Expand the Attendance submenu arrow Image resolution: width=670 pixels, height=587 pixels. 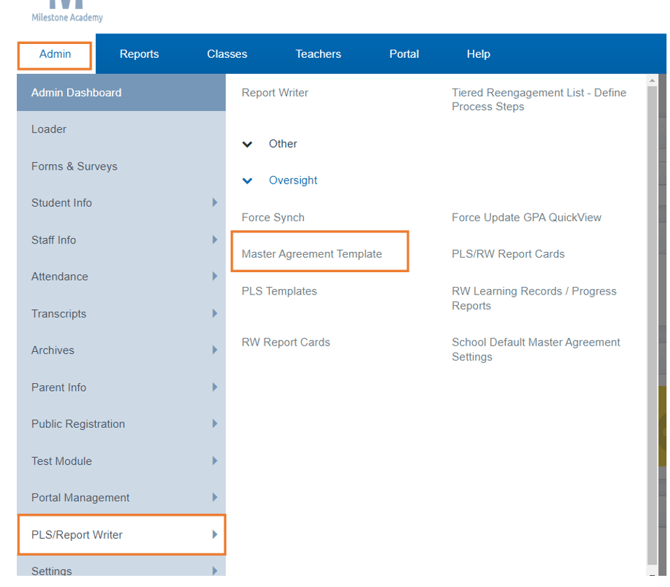pyautogui.click(x=214, y=277)
